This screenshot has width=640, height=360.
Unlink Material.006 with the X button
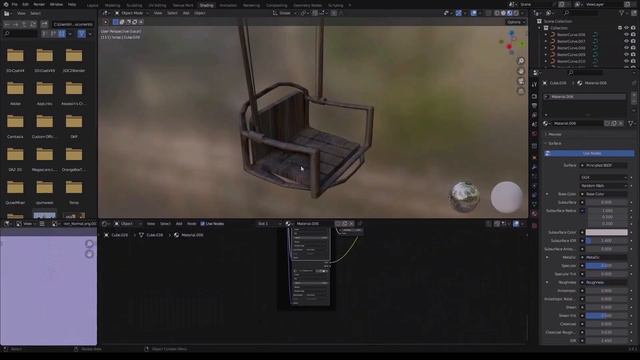[x=621, y=123]
